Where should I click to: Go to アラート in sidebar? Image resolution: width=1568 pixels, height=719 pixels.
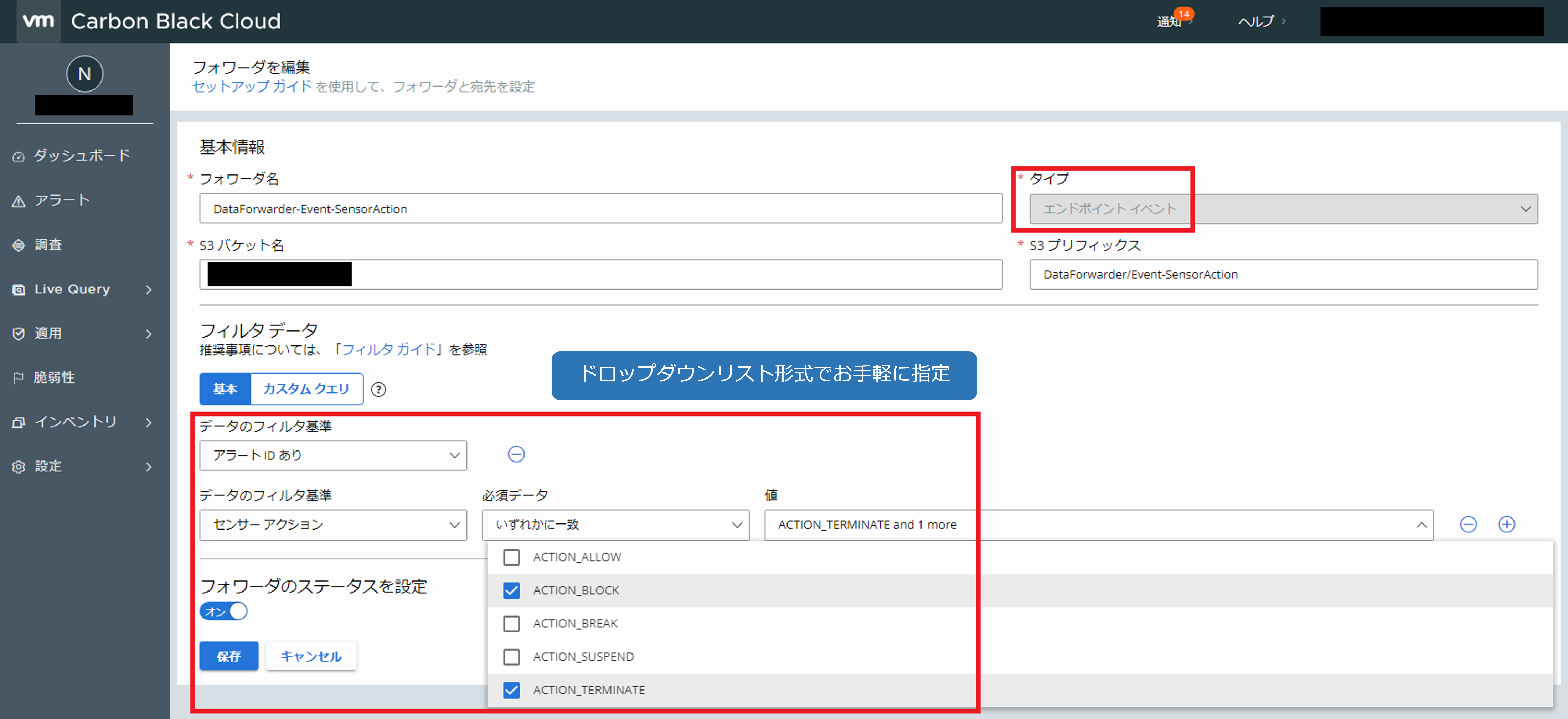click(x=62, y=200)
